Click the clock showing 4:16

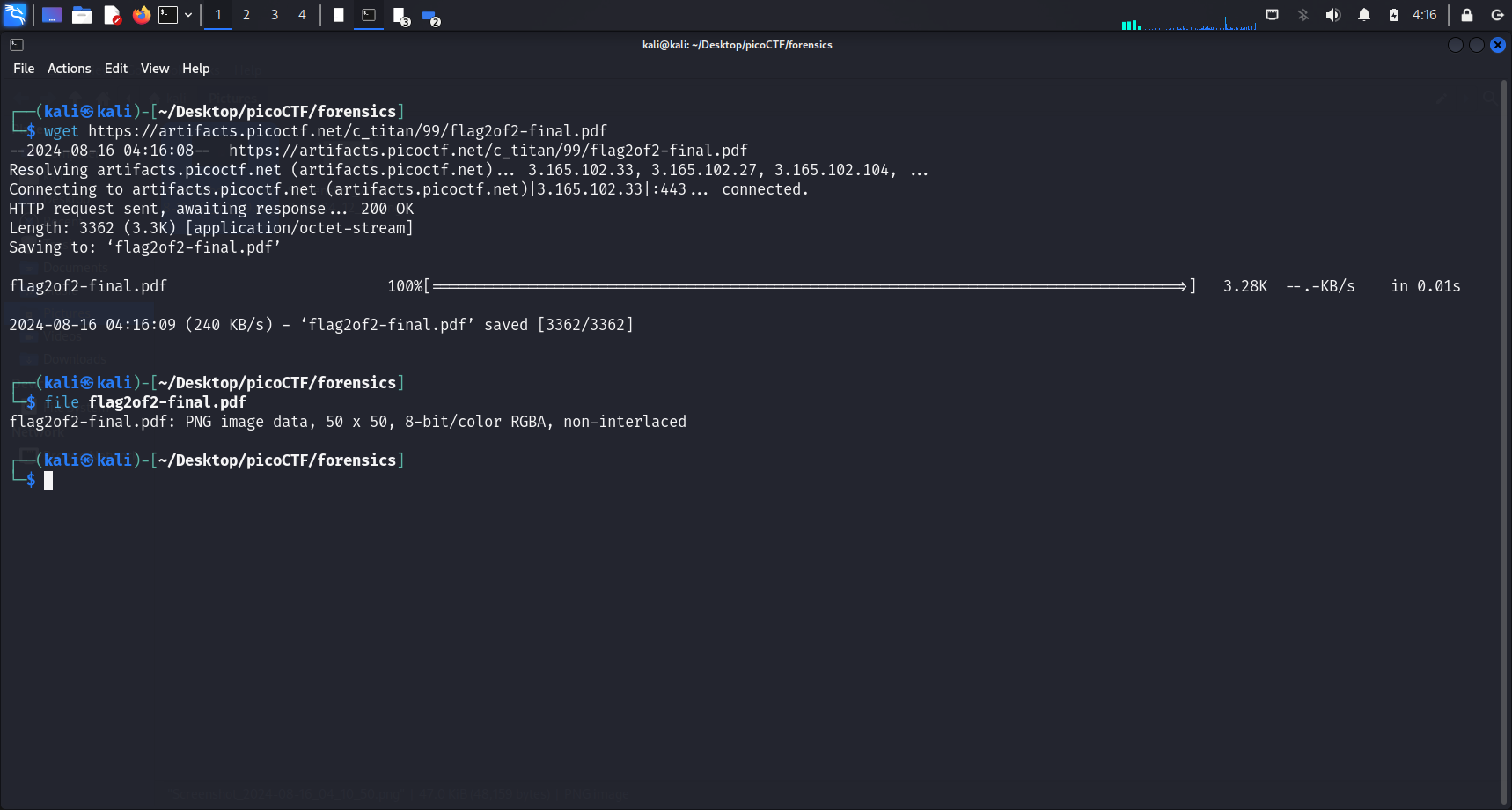1424,15
